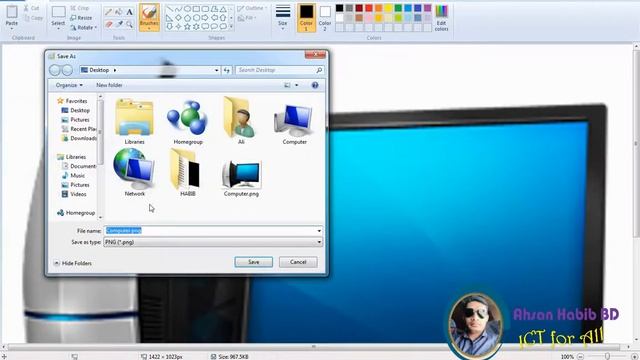Pick the yellow color swatch
The image size is (640, 360).
tap(389, 8)
